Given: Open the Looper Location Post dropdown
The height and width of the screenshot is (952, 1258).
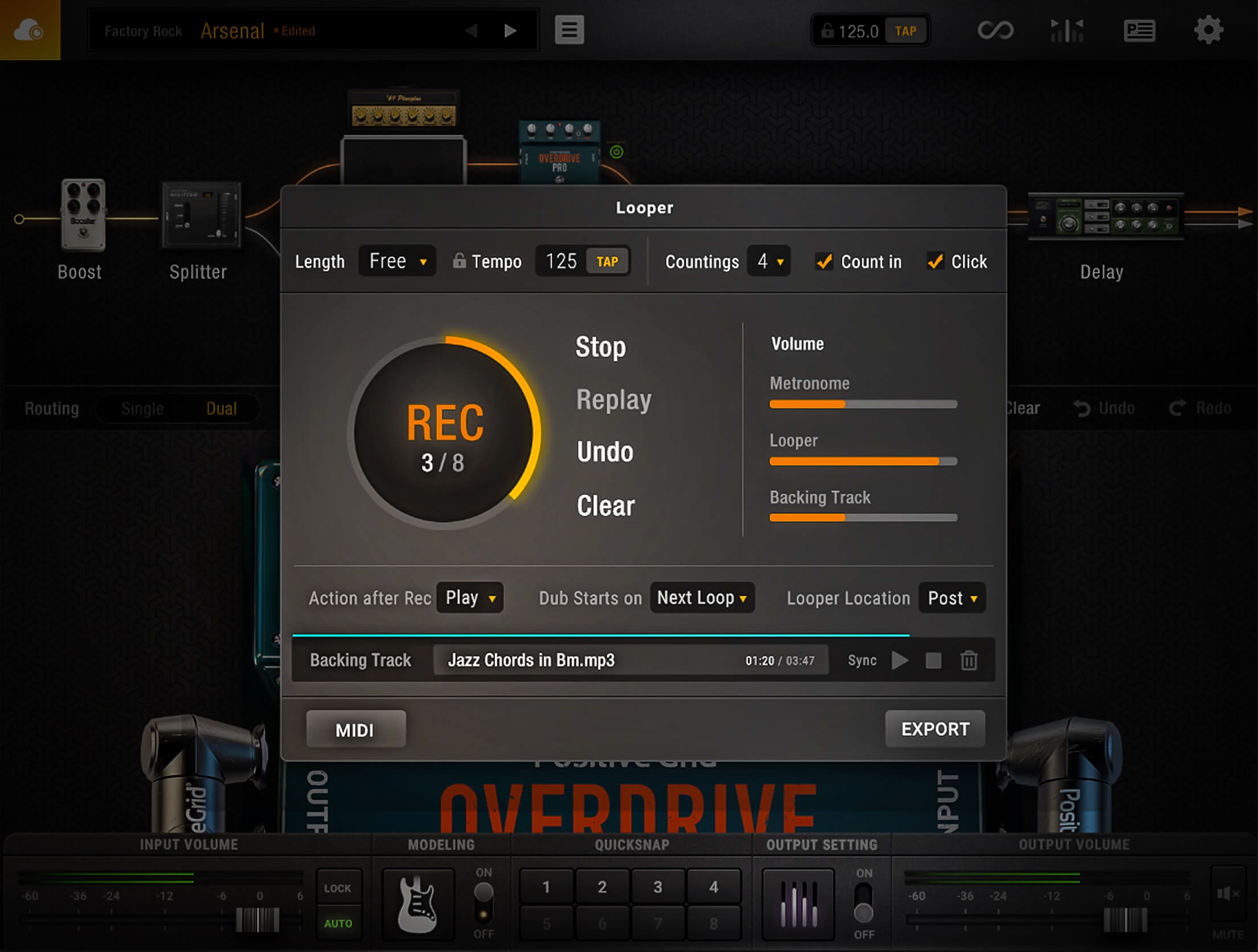Looking at the screenshot, I should [952, 598].
